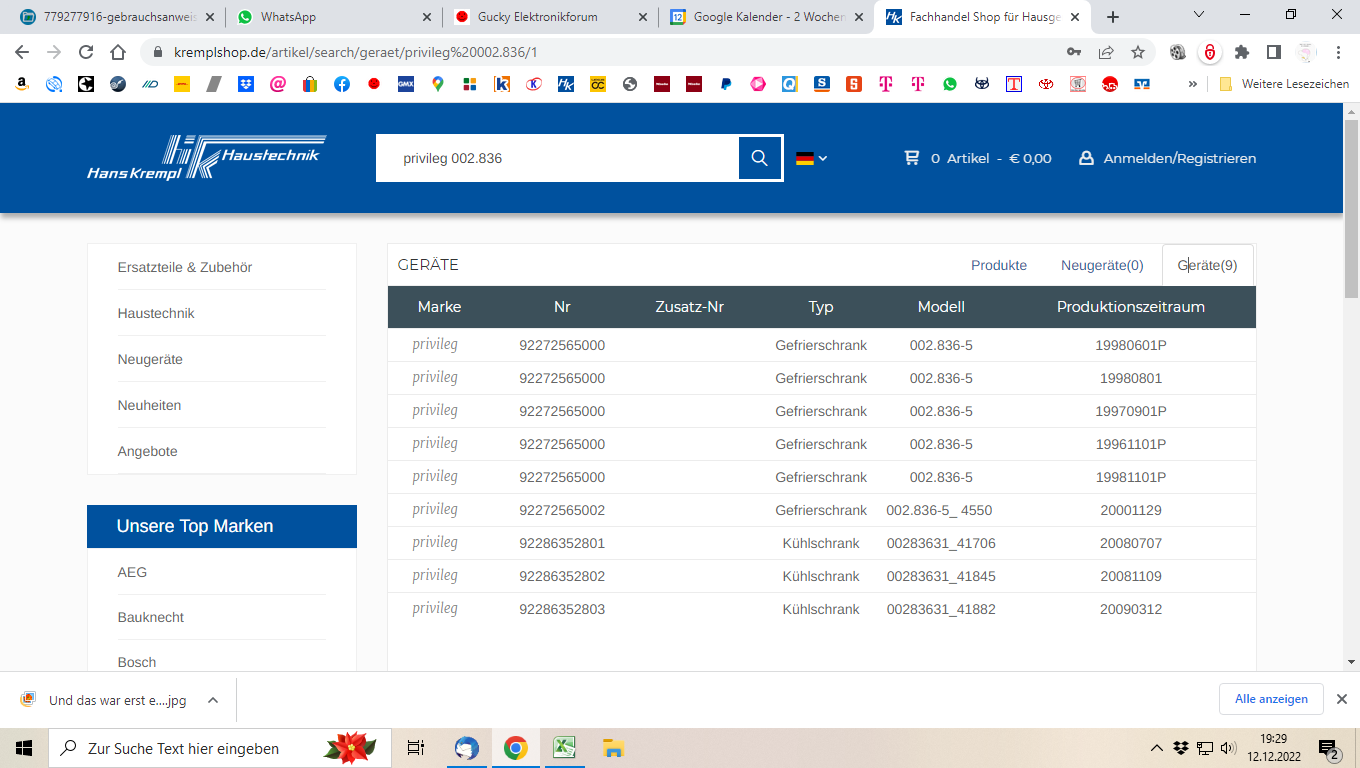Toggle the Chrome side panel
The height and width of the screenshot is (768, 1360).
click(x=1274, y=52)
